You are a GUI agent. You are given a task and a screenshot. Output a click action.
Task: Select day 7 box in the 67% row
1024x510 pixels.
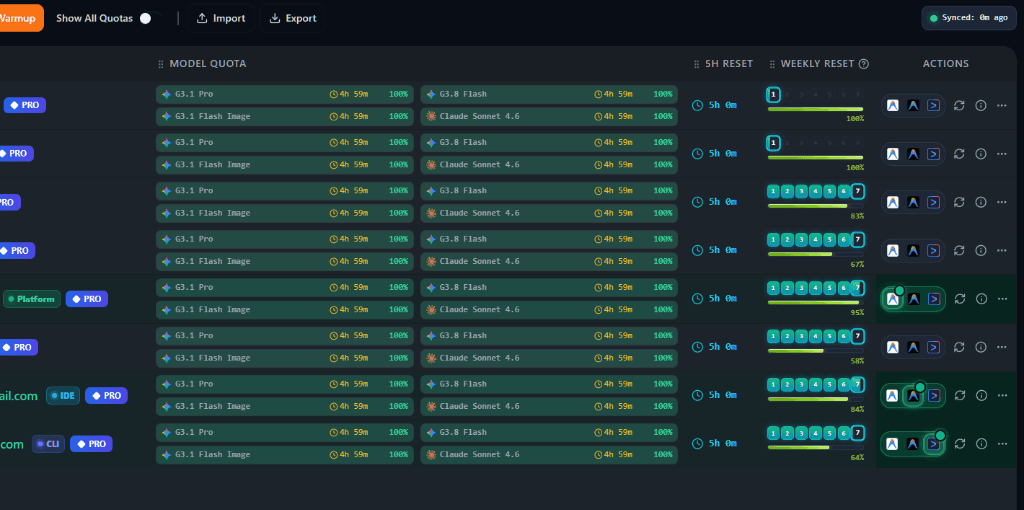(857, 240)
